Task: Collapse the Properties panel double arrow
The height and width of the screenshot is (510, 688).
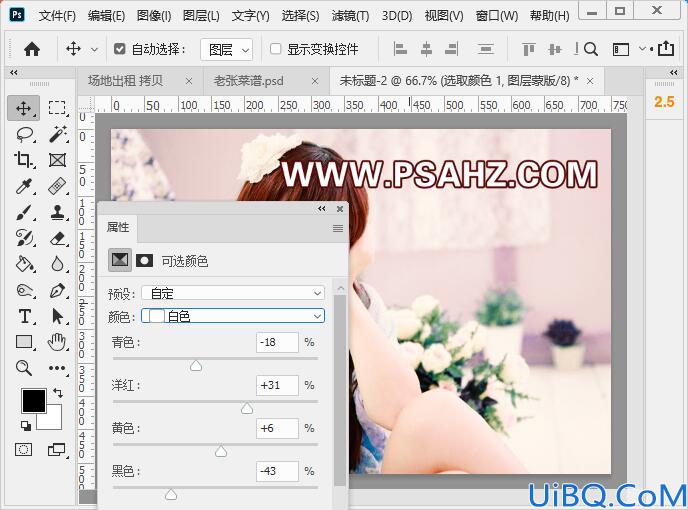Action: 322,209
